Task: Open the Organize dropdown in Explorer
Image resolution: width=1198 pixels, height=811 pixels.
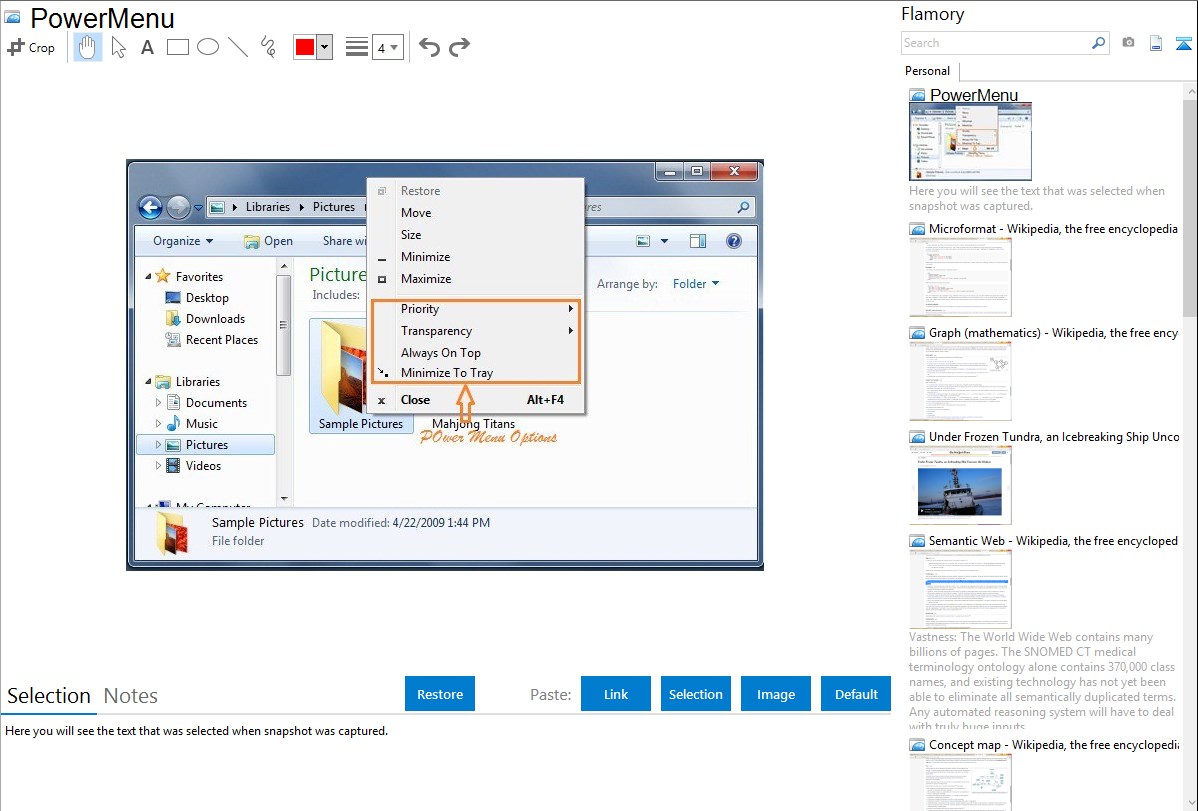Action: 183,241
